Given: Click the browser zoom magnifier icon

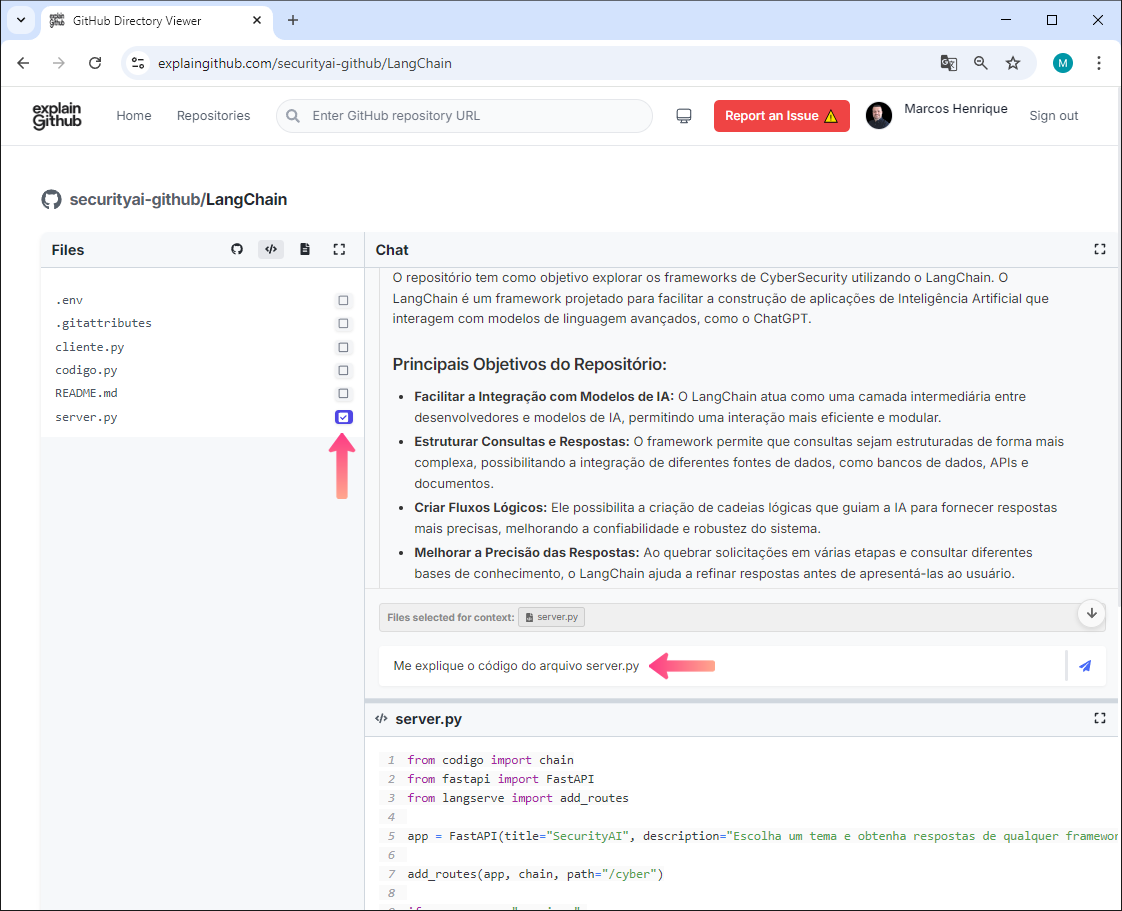Looking at the screenshot, I should point(980,63).
